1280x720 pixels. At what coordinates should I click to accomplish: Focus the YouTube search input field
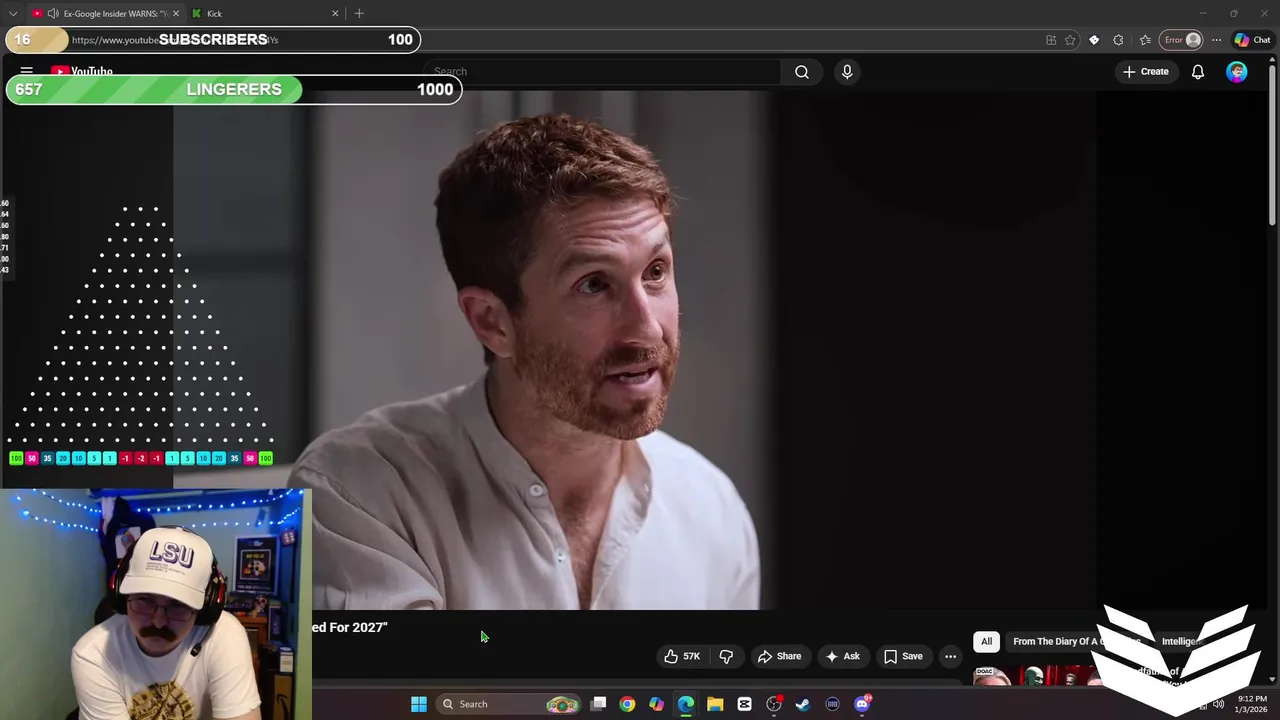point(603,72)
